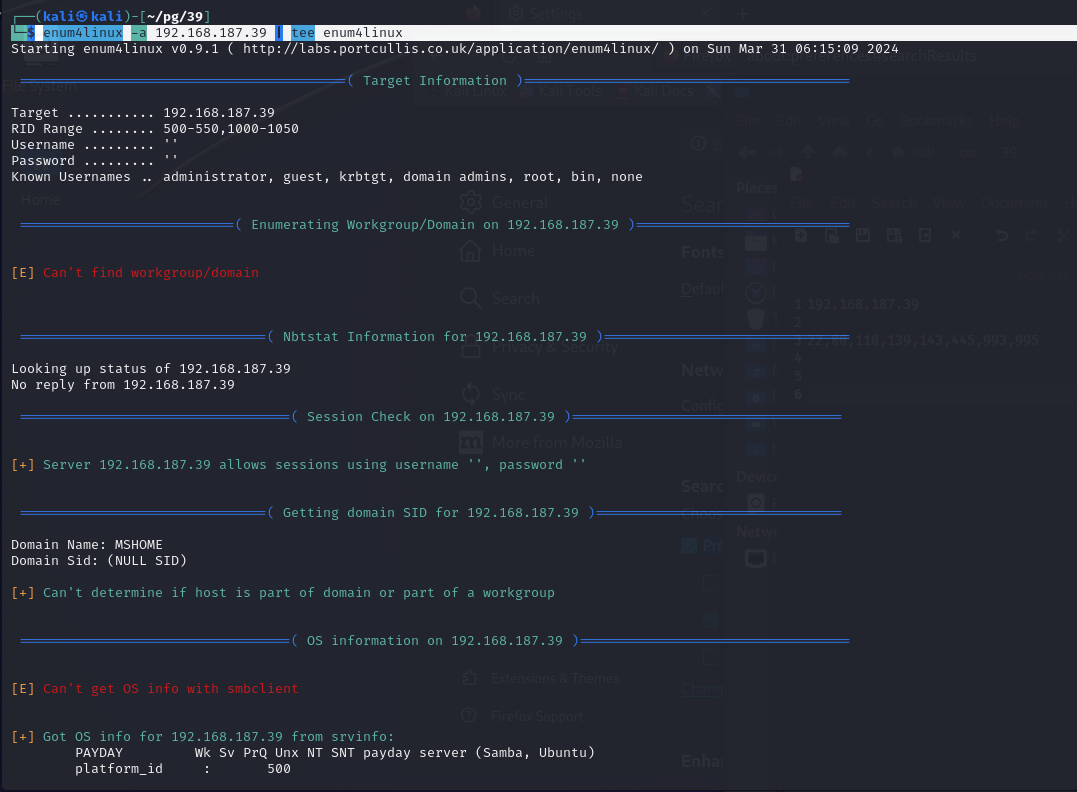Click 'payday server (Samba, Ubuntu)' description
The image size is (1077, 792).
pos(479,753)
